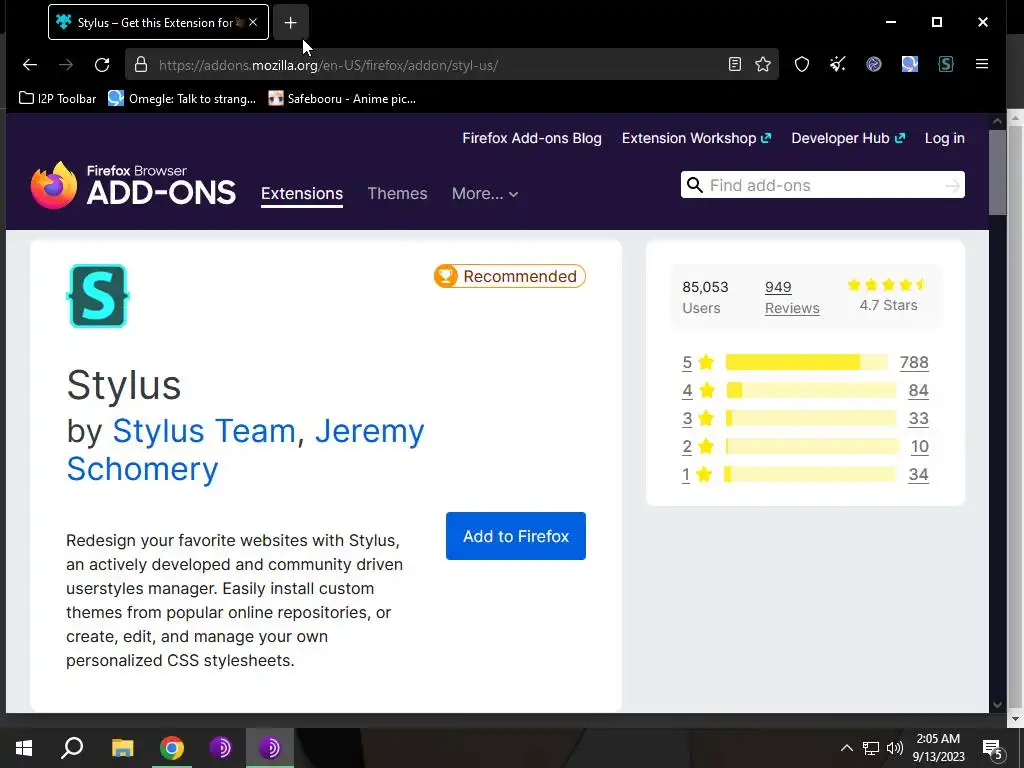Click the Log in link

[x=944, y=138]
